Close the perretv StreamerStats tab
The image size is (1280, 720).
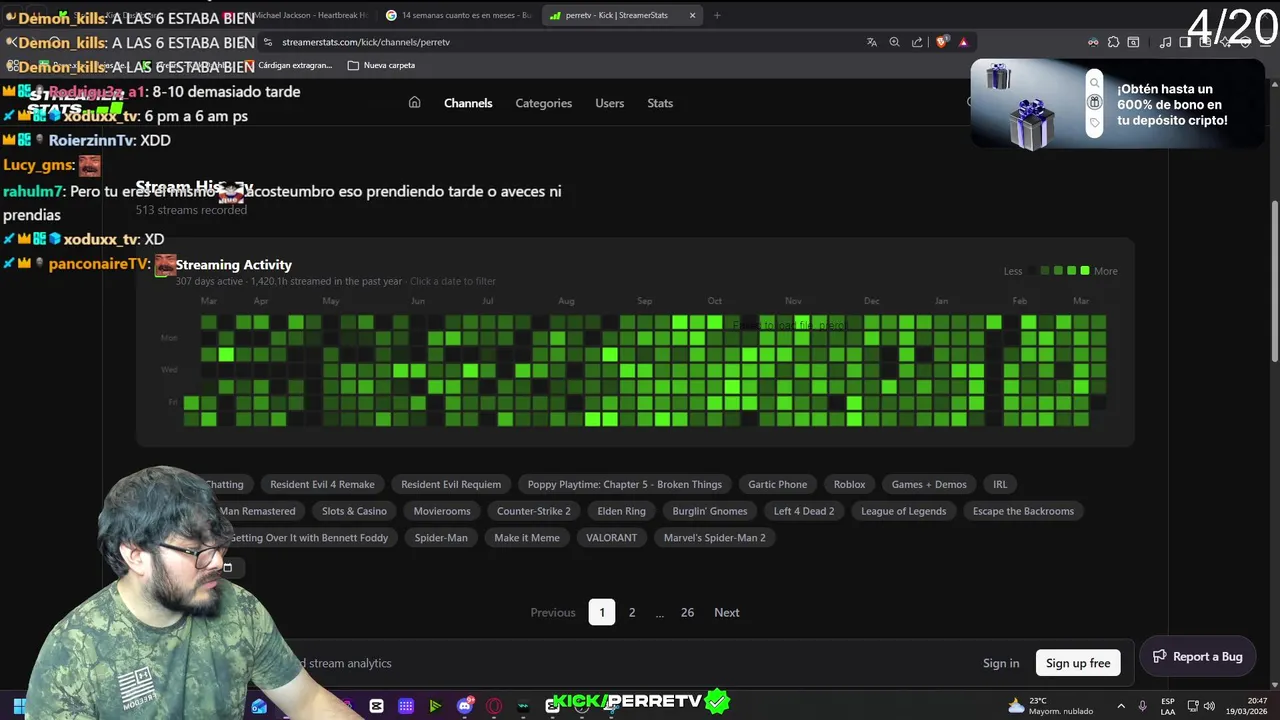pyautogui.click(x=692, y=15)
